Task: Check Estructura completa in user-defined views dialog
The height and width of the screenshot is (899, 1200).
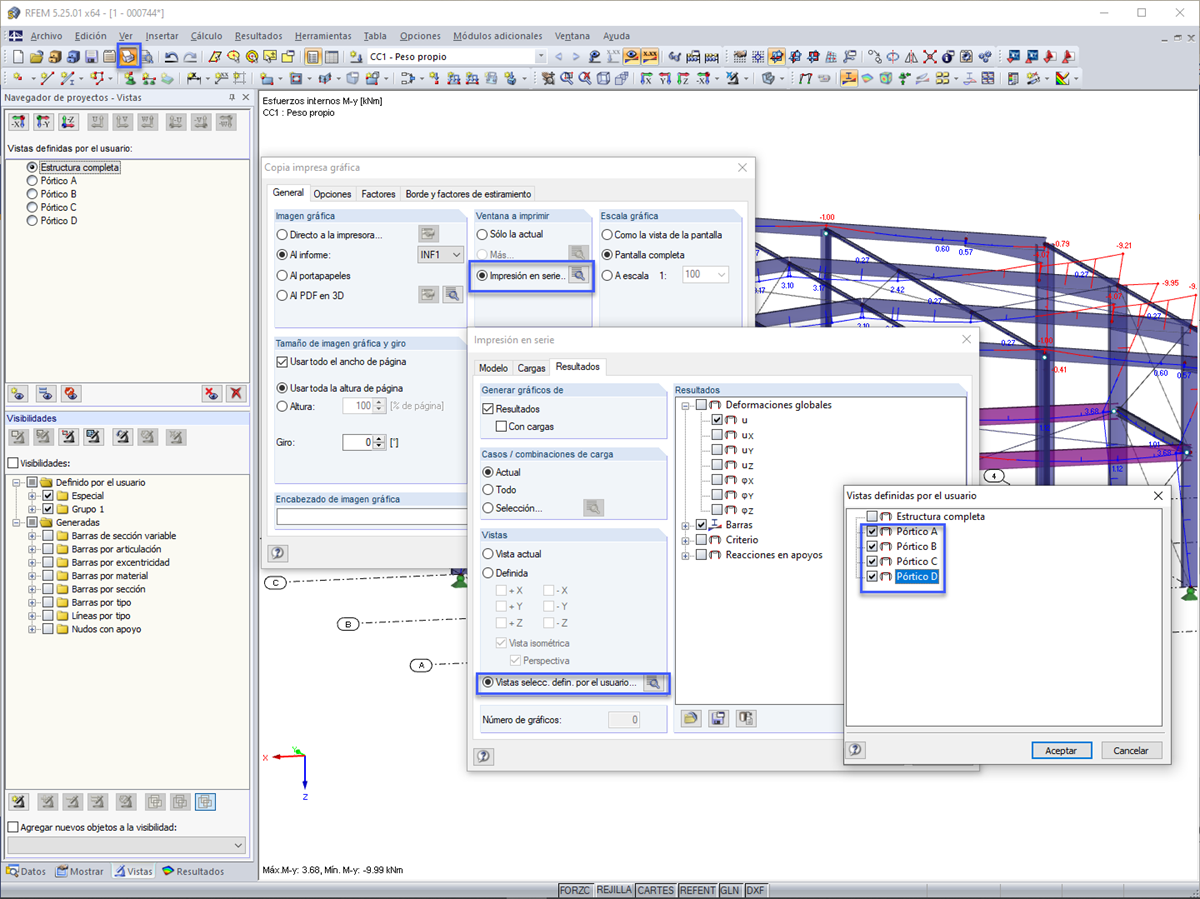Action: click(872, 517)
